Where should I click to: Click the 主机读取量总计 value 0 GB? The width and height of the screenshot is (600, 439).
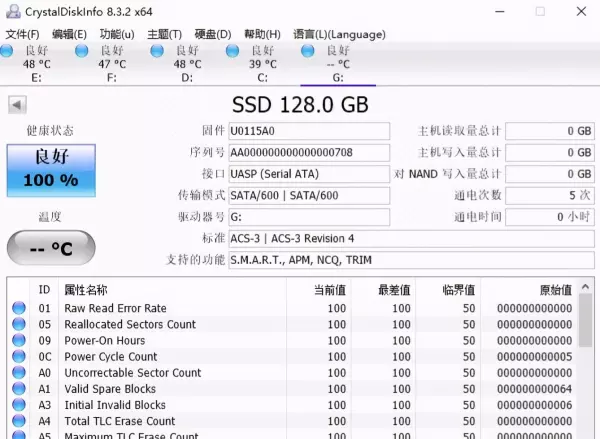550,131
